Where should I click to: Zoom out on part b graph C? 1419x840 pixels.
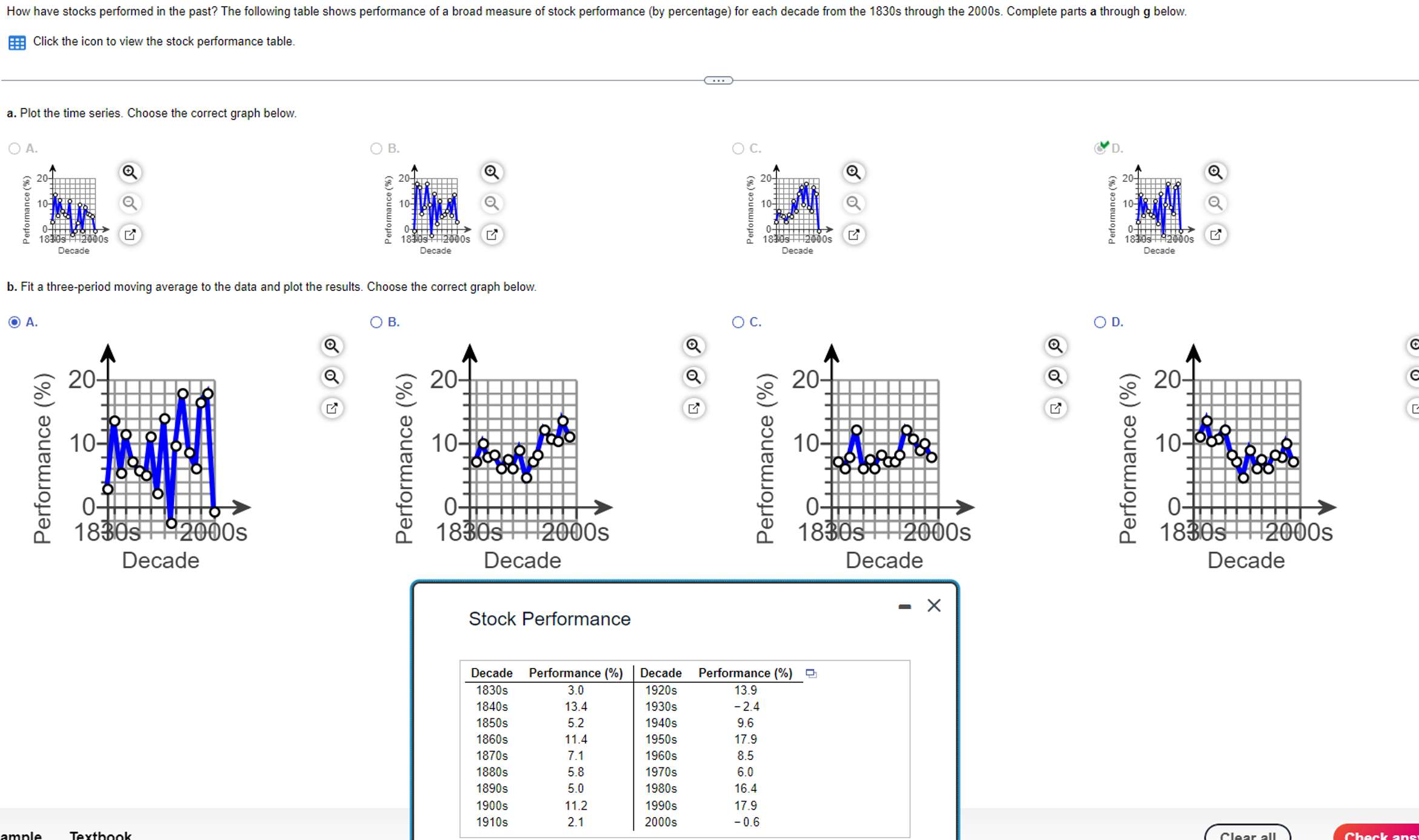click(1055, 377)
